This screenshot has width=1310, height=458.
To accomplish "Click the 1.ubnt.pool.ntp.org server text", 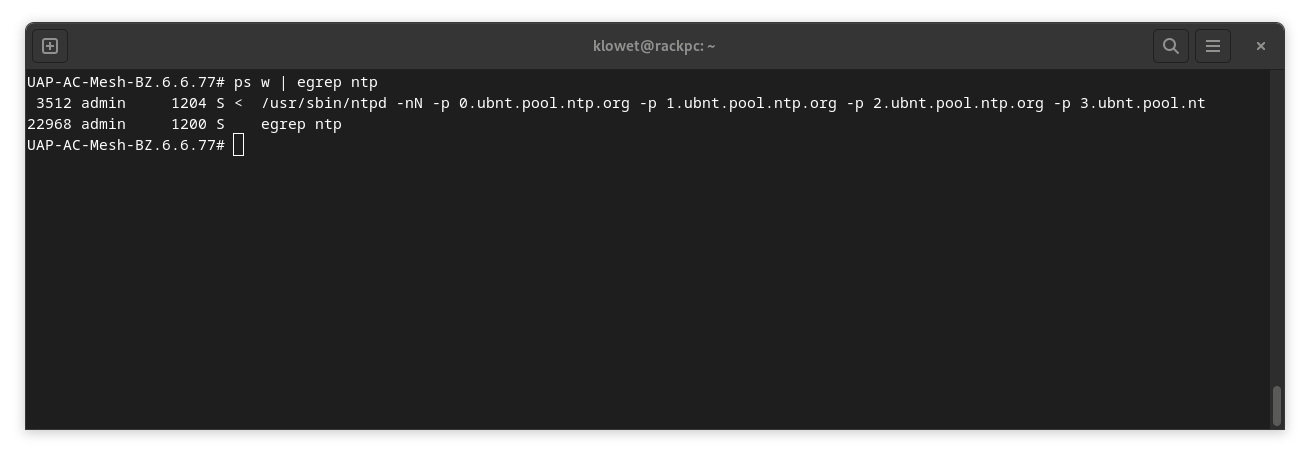I will click(x=751, y=104).
